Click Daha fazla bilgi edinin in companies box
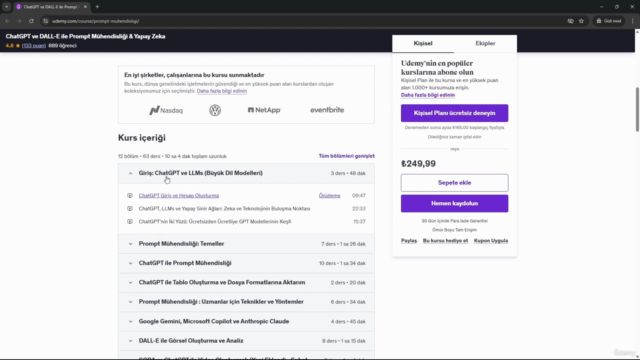The height and width of the screenshot is (360, 640). click(222, 91)
